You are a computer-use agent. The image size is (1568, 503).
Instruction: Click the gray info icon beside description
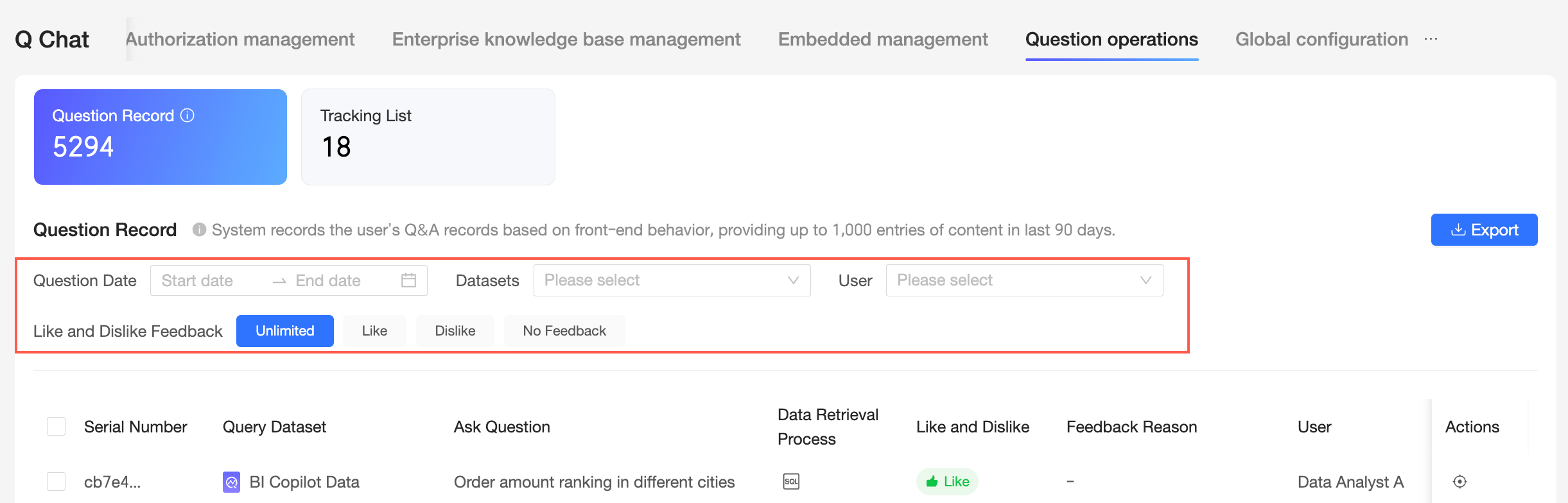point(199,230)
